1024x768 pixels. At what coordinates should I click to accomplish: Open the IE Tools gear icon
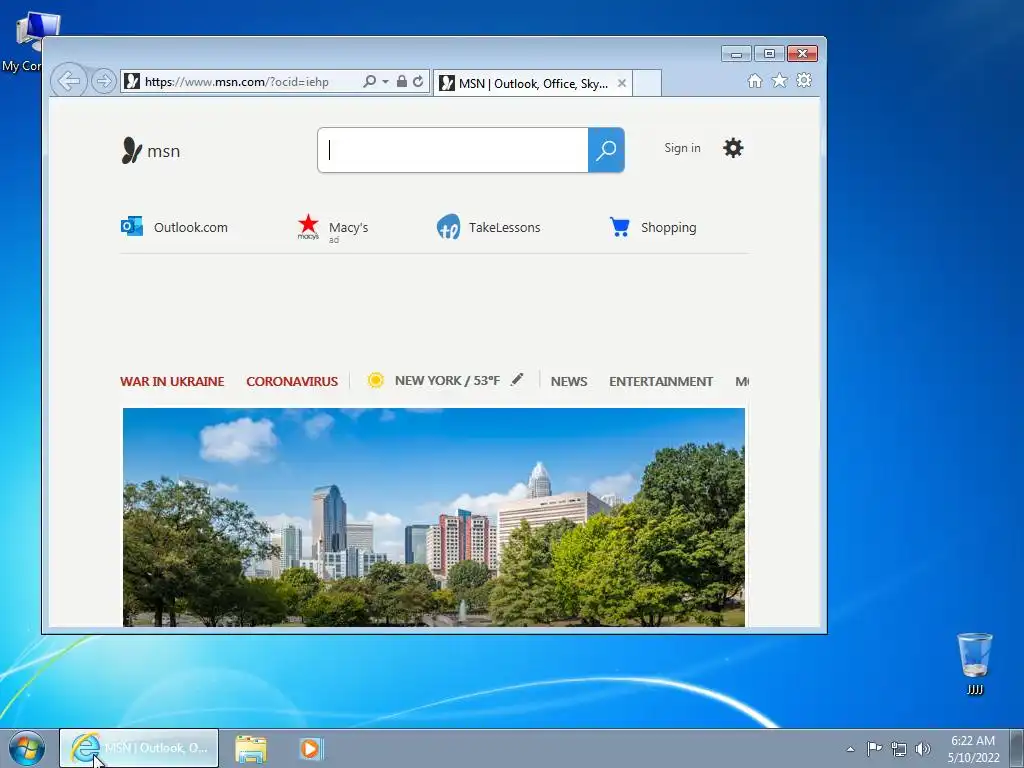point(804,81)
